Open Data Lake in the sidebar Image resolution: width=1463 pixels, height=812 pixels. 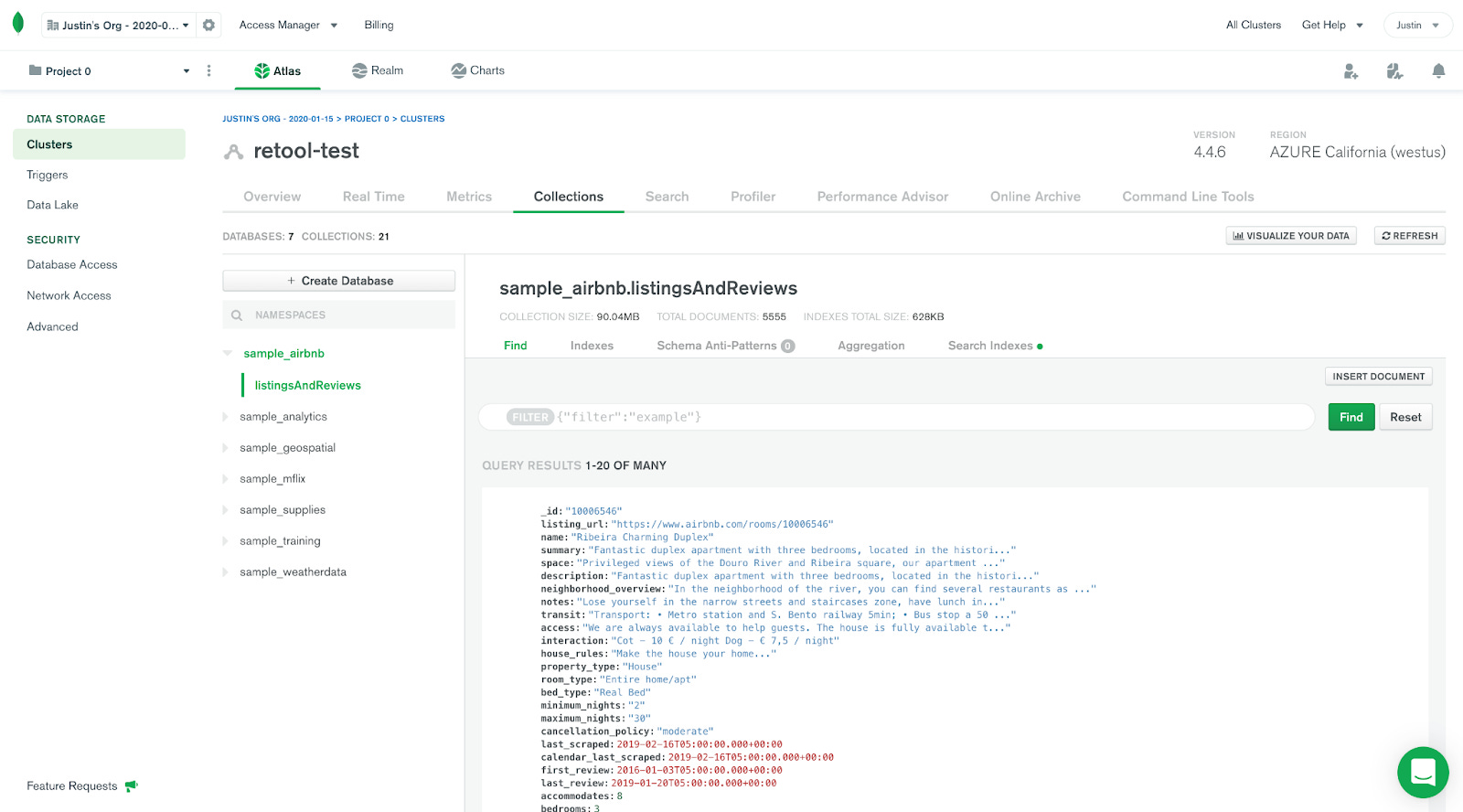point(52,205)
